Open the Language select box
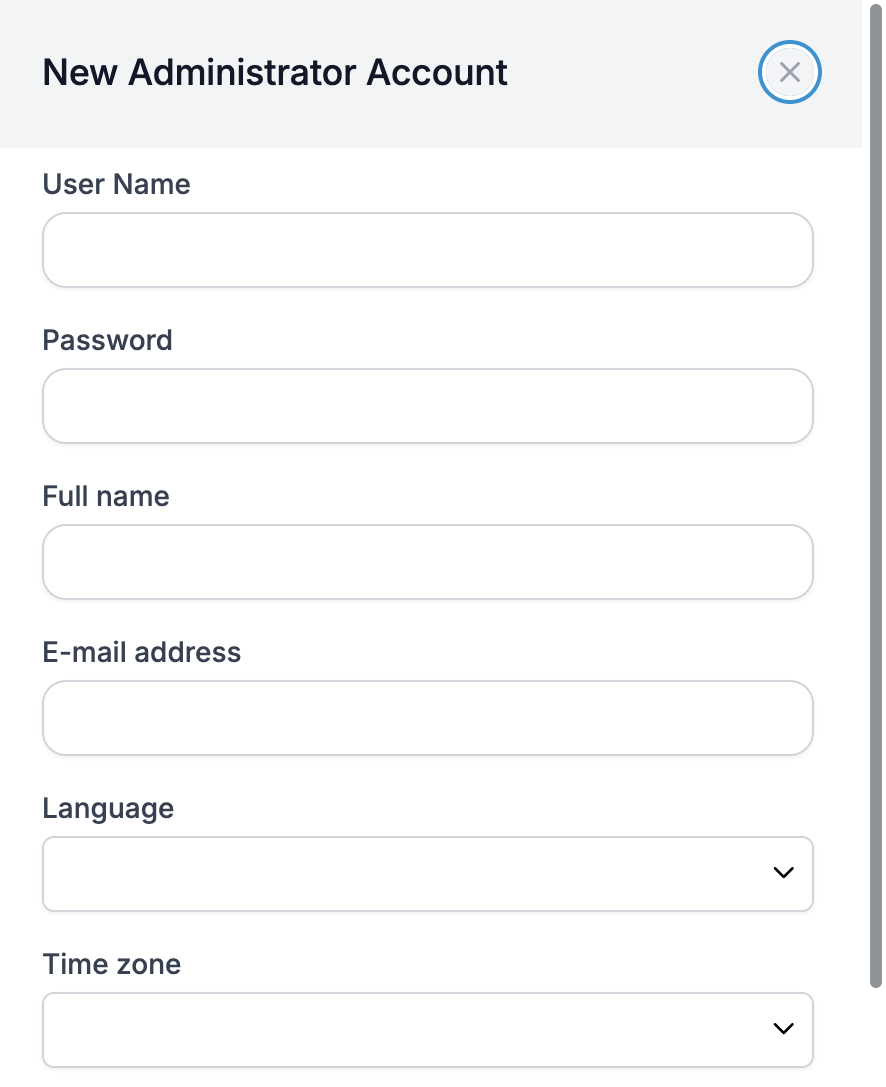886x1087 pixels. [428, 873]
